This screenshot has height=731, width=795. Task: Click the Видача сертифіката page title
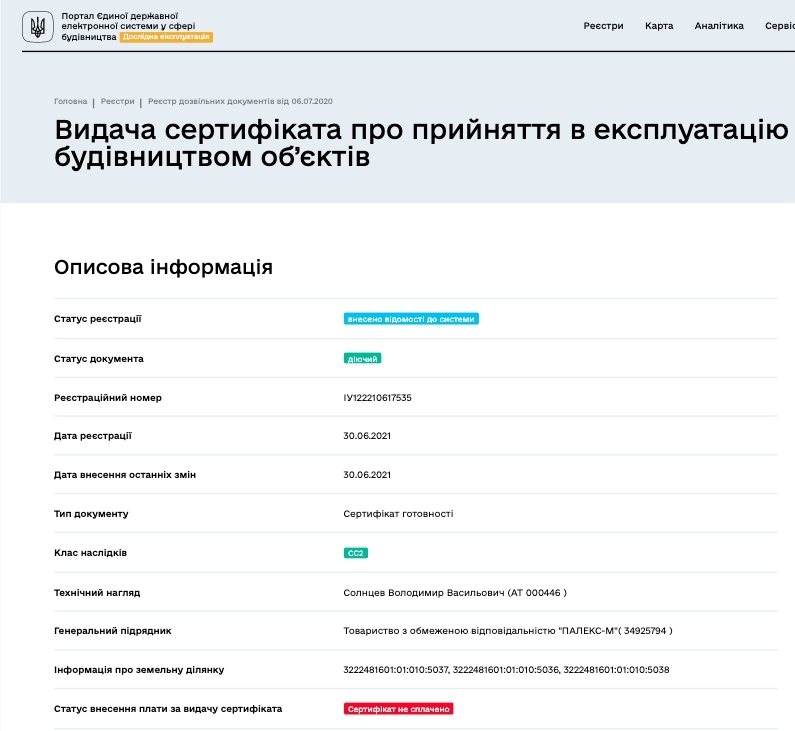(422, 143)
